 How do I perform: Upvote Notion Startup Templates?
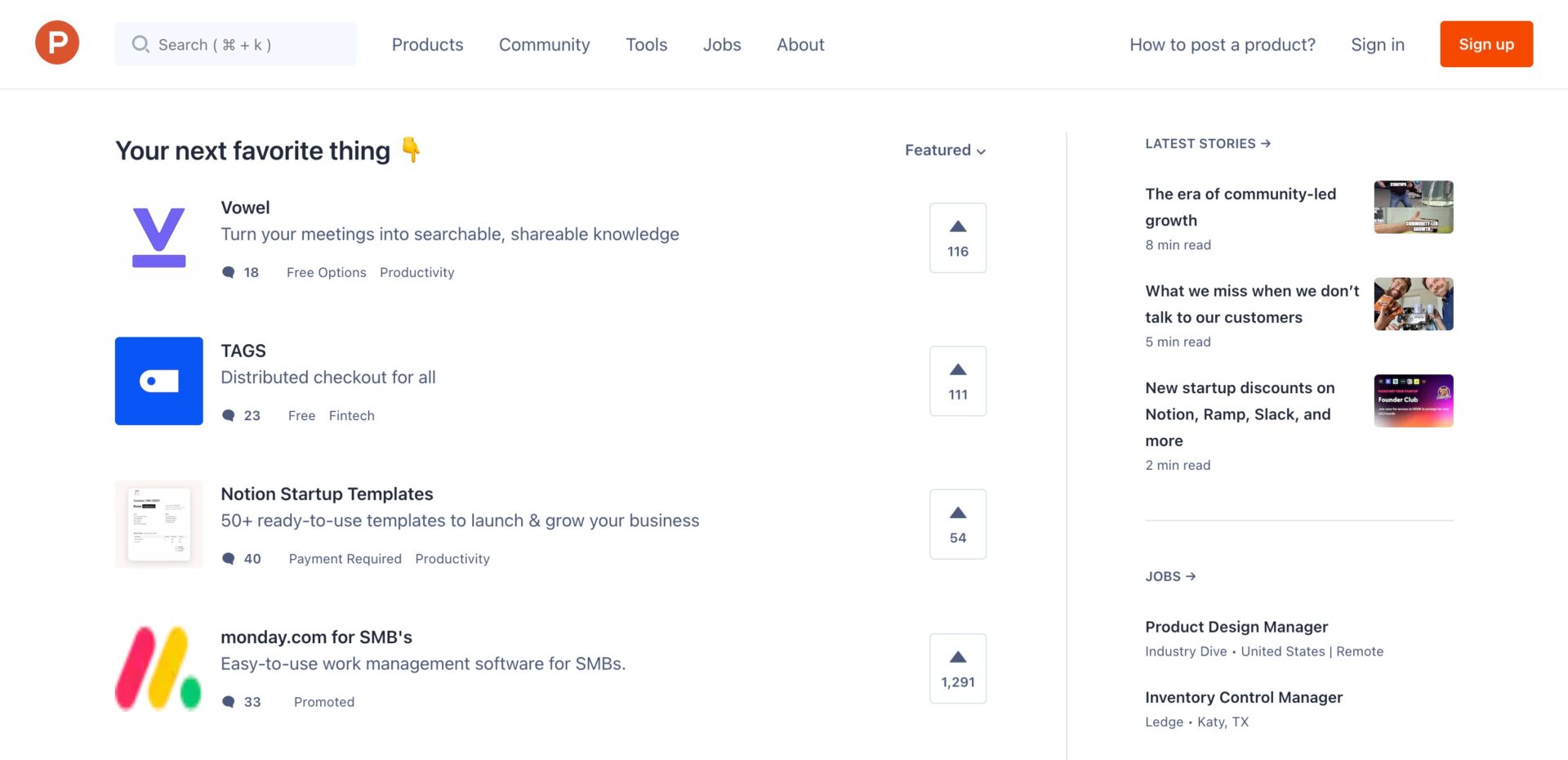coord(957,523)
